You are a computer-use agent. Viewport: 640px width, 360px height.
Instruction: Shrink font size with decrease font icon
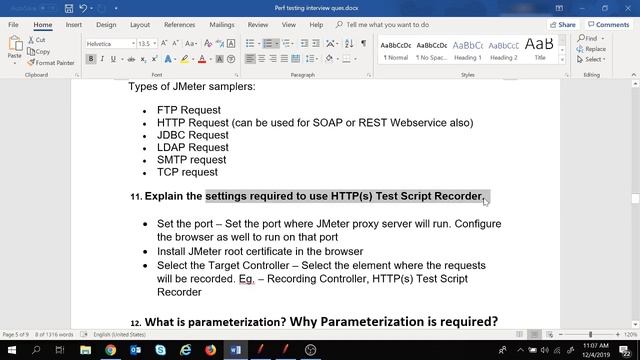point(175,44)
